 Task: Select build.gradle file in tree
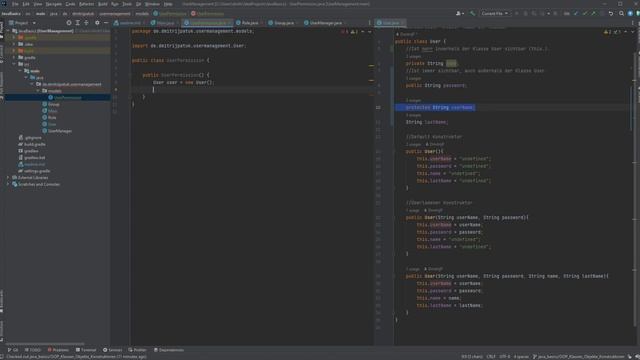pos(32,144)
